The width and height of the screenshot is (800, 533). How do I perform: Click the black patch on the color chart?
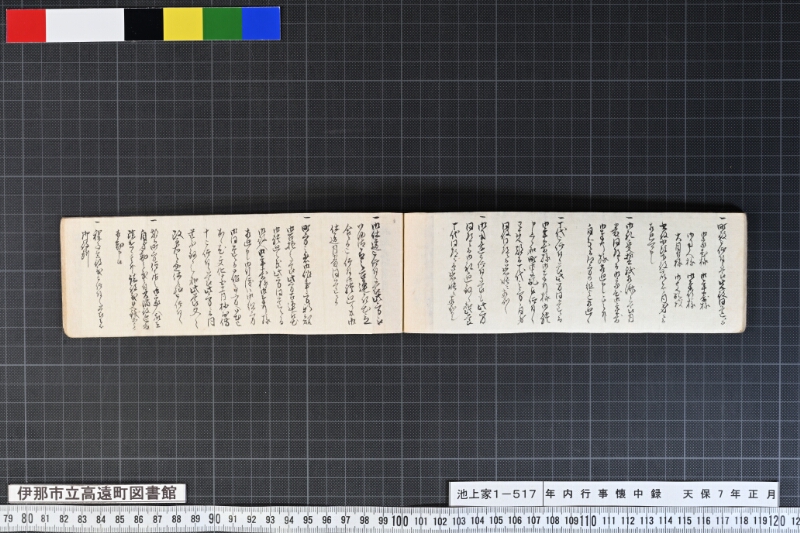tap(144, 24)
